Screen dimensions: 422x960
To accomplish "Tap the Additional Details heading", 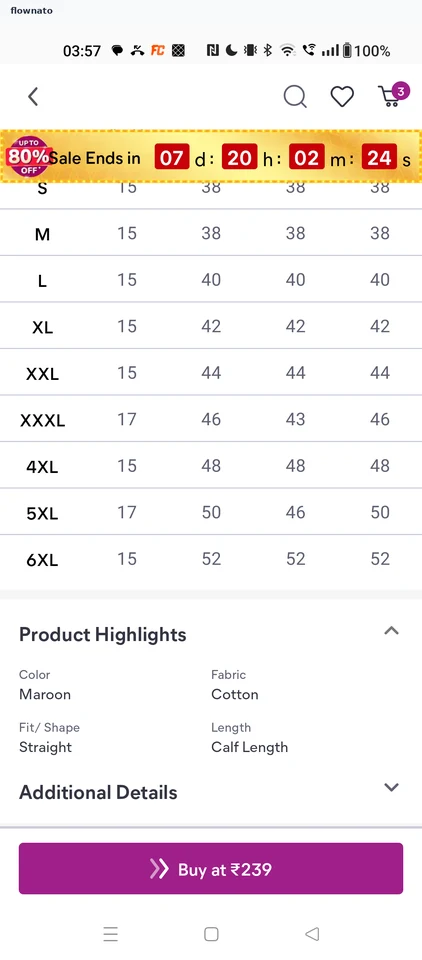I will point(98,792).
